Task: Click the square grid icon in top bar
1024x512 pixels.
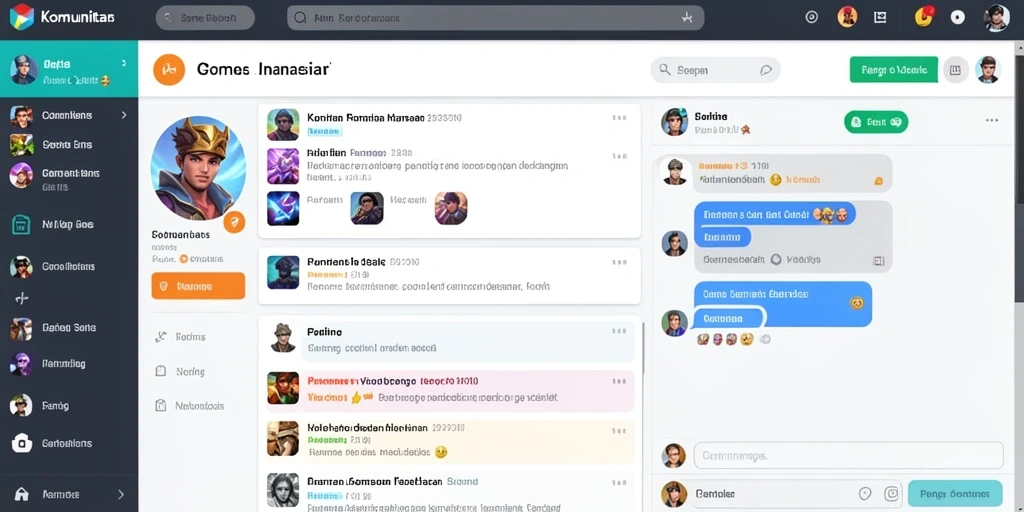Action: point(880,17)
